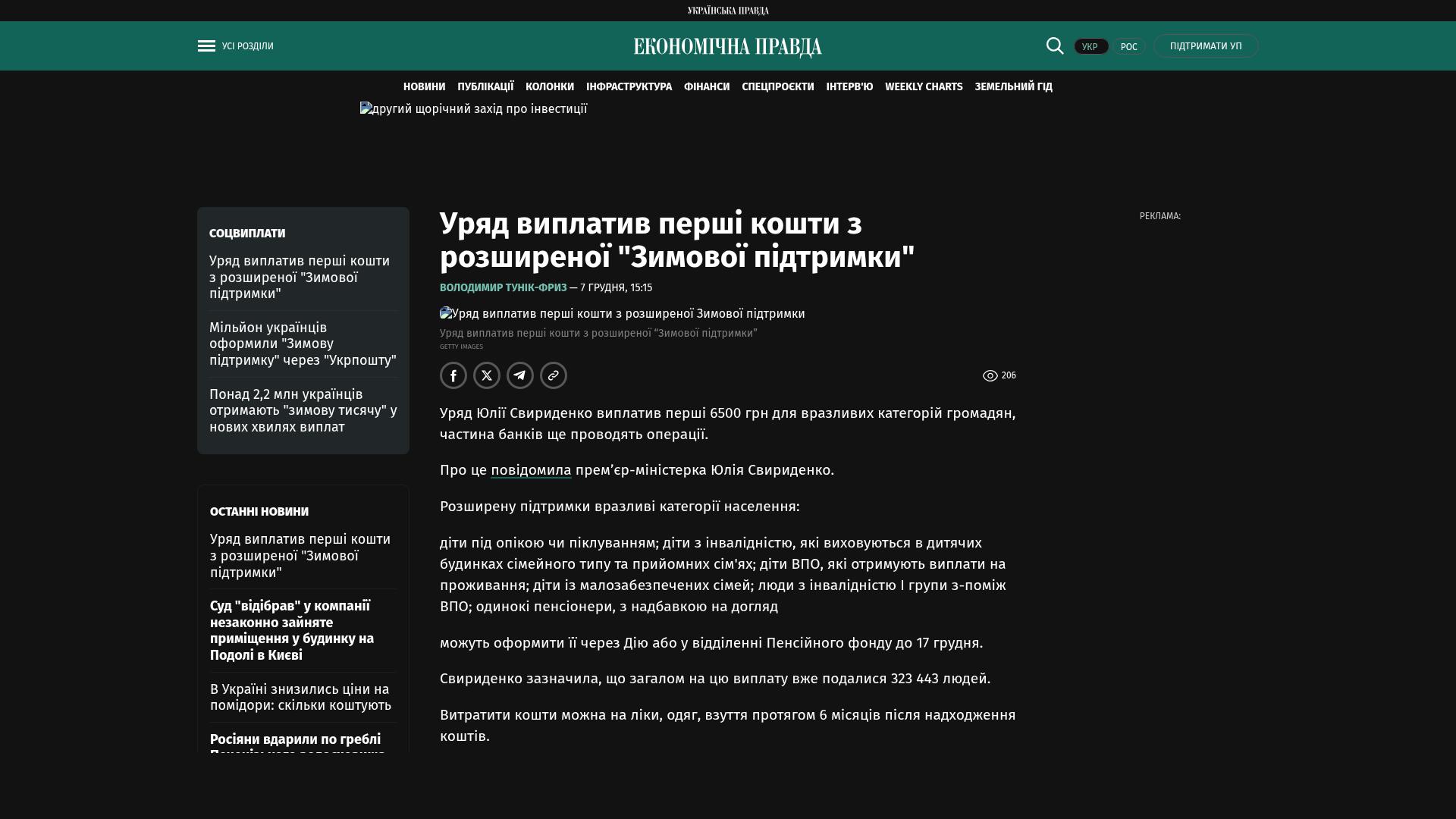1456x819 pixels.
Task: Share article via Telegram
Action: [520, 375]
